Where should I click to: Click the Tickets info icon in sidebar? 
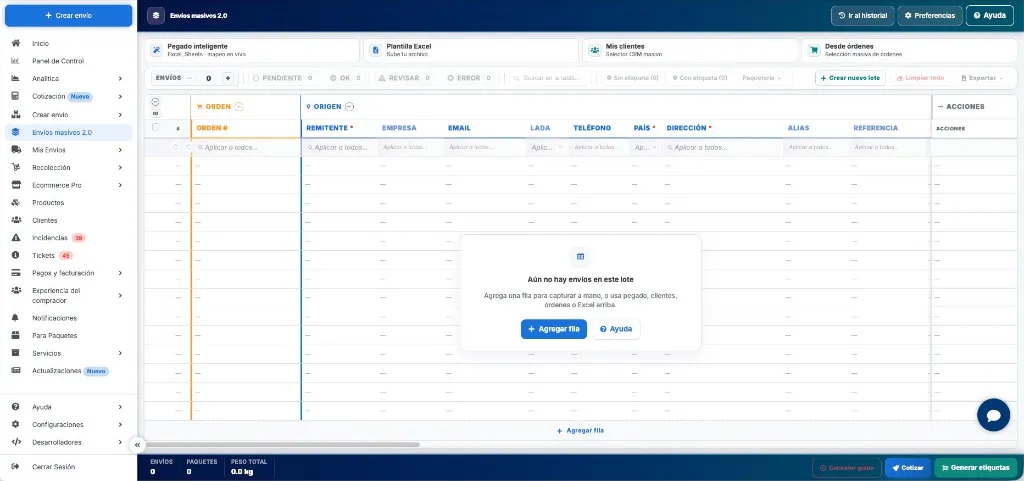pyautogui.click(x=16, y=255)
